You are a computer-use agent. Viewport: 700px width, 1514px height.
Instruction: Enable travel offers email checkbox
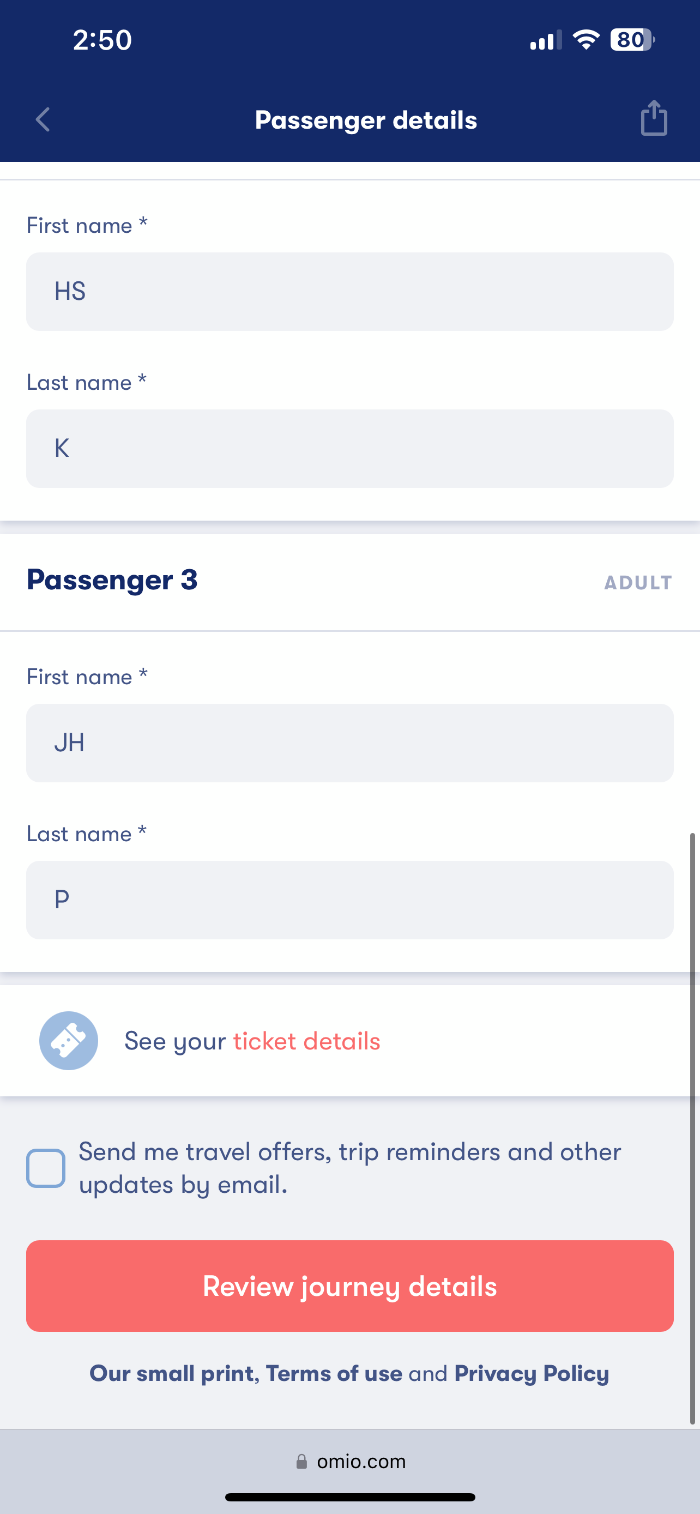point(46,1168)
